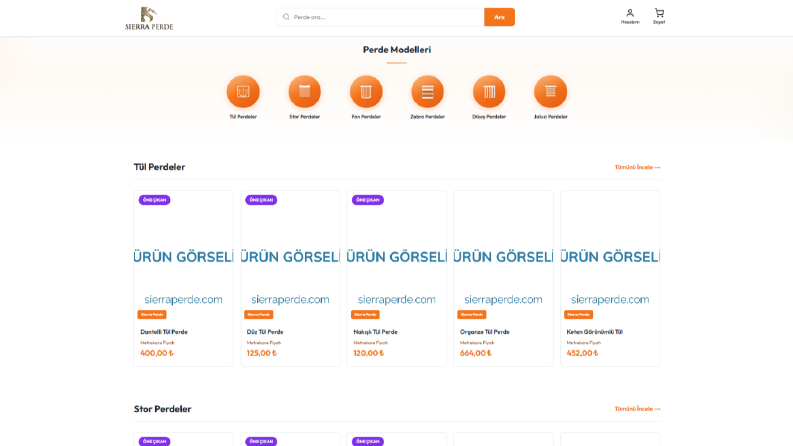This screenshot has height=446, width=793.
Task: Open the Sepet shopping cart icon
Action: coord(659,16)
